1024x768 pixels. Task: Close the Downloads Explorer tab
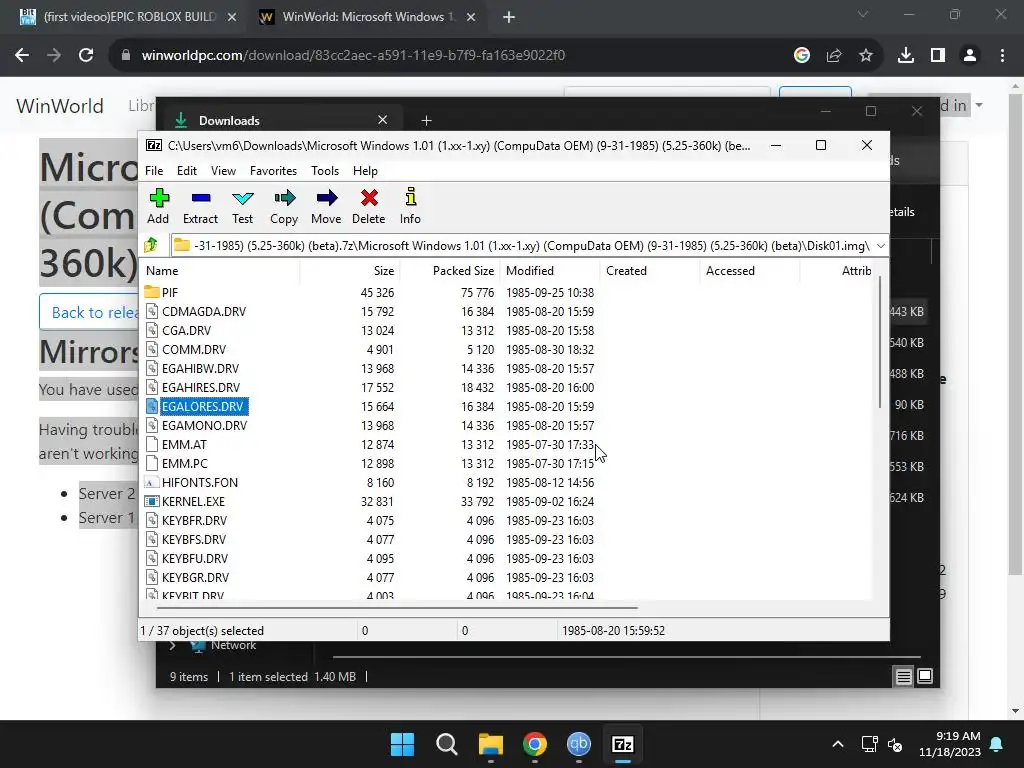[x=383, y=120]
